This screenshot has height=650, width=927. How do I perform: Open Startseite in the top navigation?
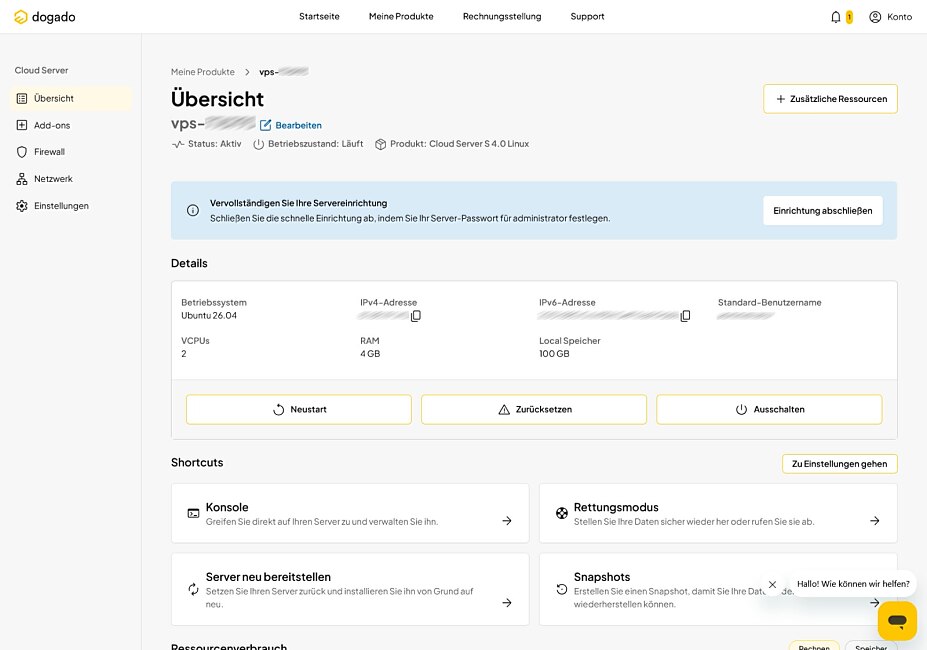point(319,17)
